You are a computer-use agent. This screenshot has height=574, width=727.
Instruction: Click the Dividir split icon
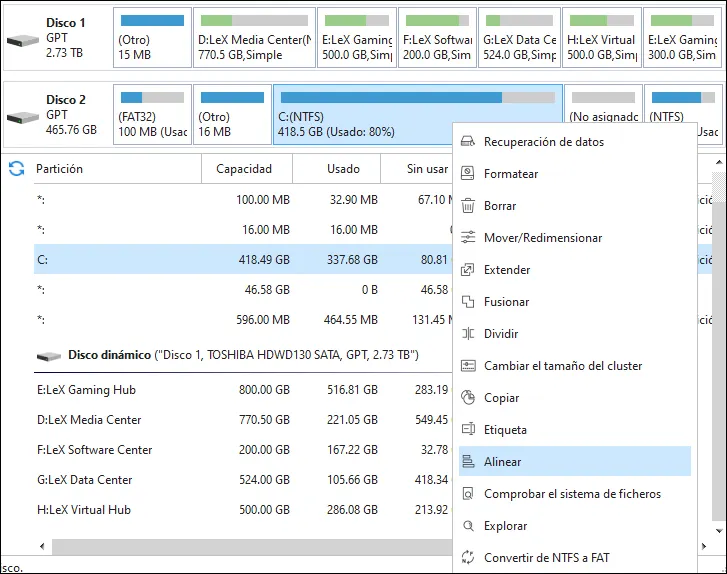click(x=468, y=333)
